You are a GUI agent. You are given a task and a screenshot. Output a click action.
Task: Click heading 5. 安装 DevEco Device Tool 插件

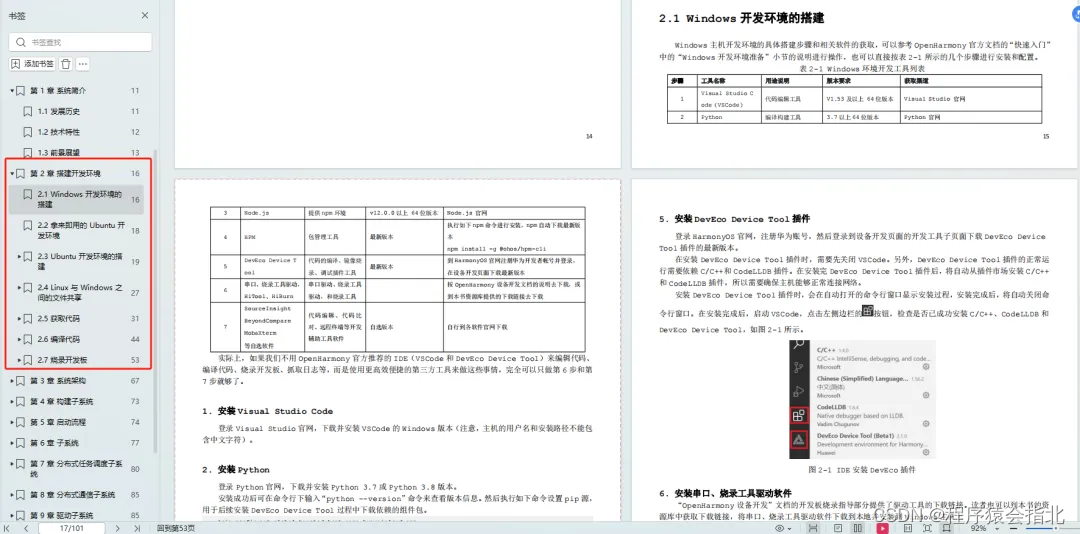coord(734,219)
